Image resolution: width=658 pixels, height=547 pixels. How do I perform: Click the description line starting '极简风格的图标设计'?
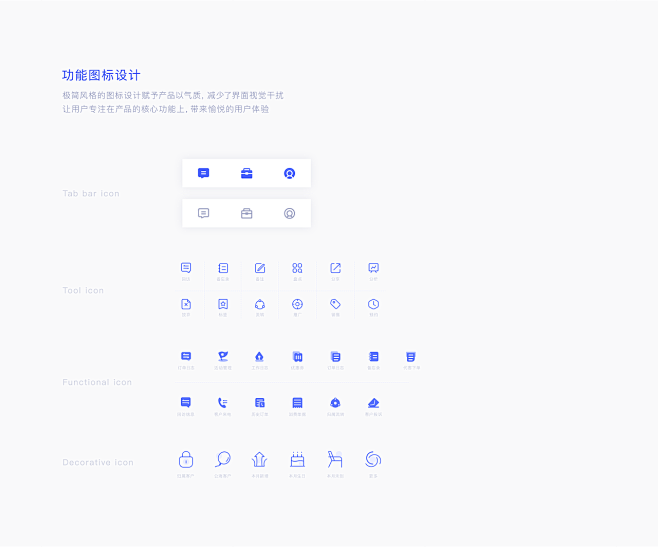point(173,96)
